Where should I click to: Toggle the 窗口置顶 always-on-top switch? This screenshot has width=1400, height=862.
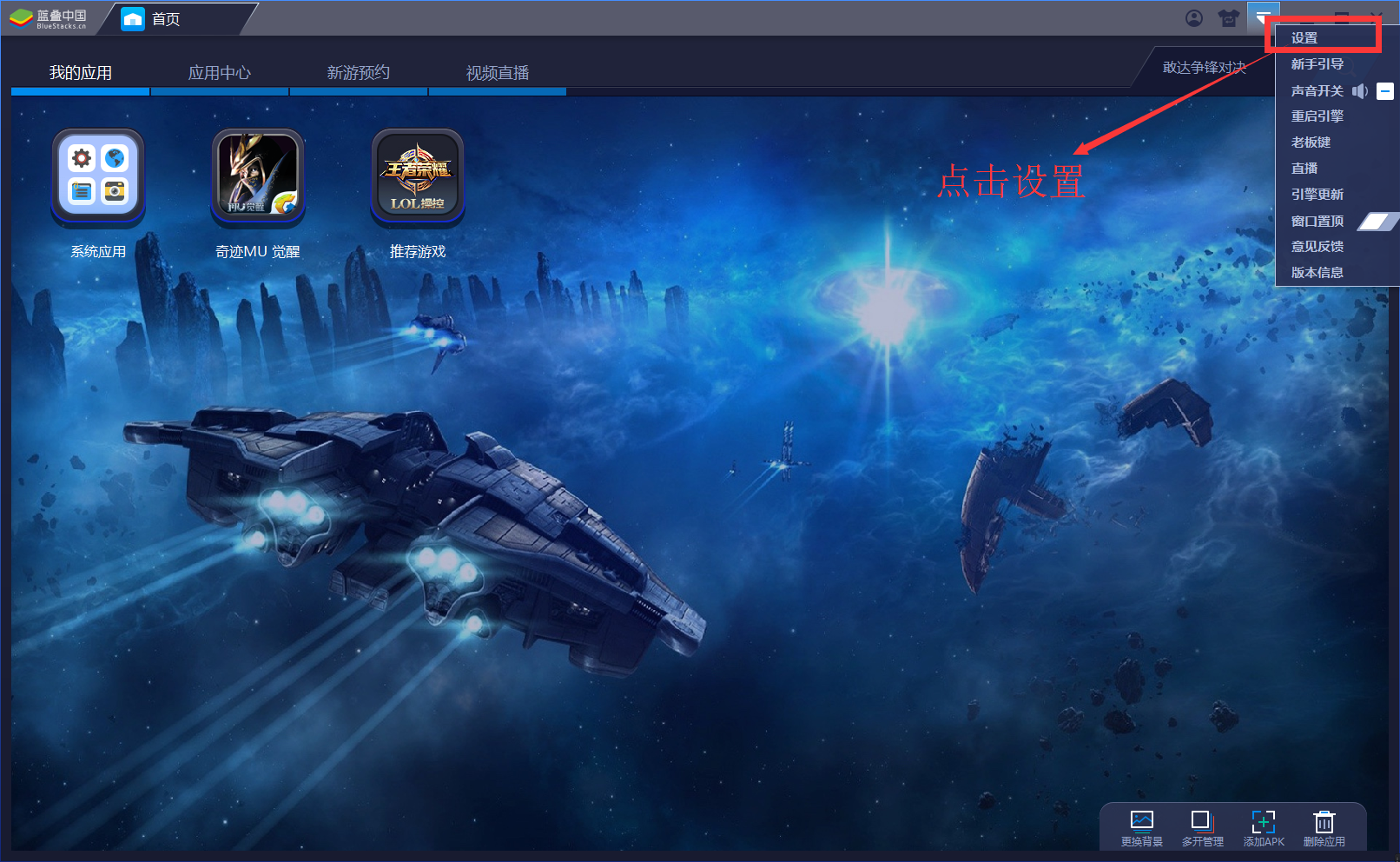(x=1377, y=222)
